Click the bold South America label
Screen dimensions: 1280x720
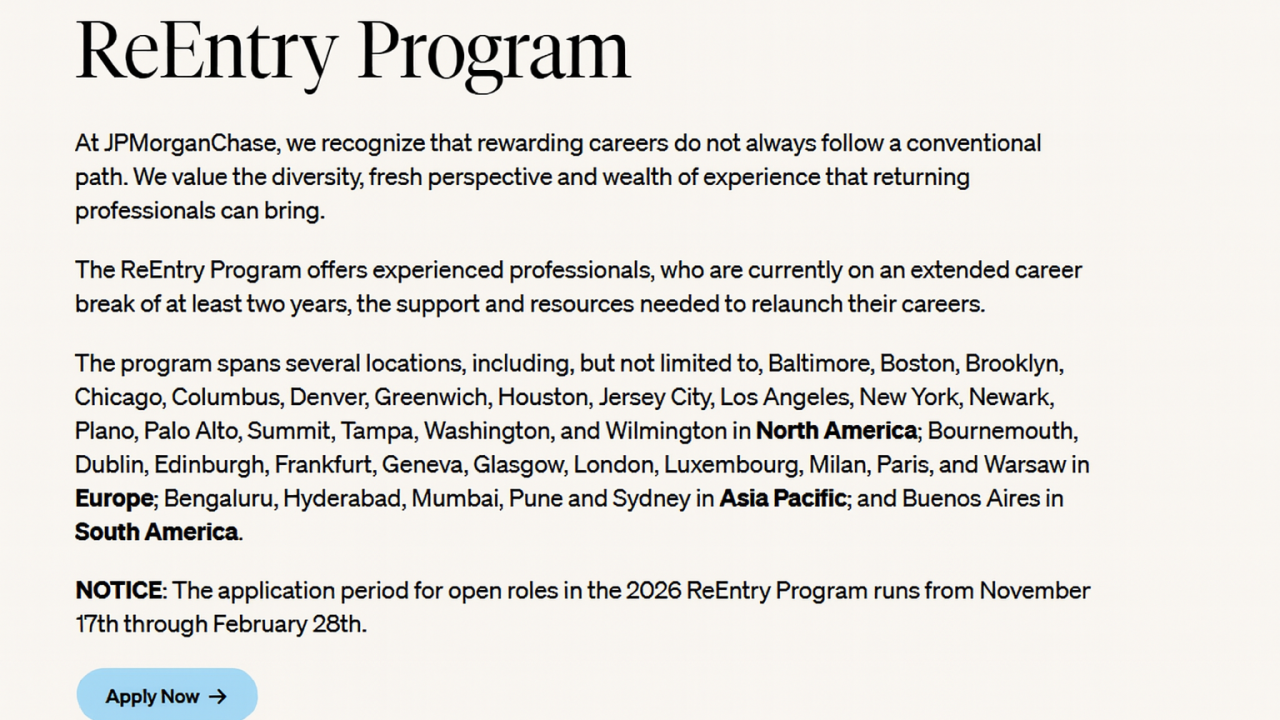(x=157, y=531)
